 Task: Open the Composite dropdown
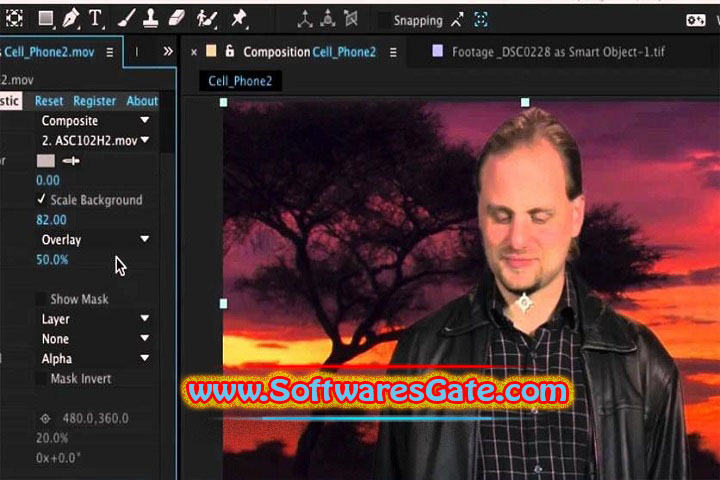point(95,121)
